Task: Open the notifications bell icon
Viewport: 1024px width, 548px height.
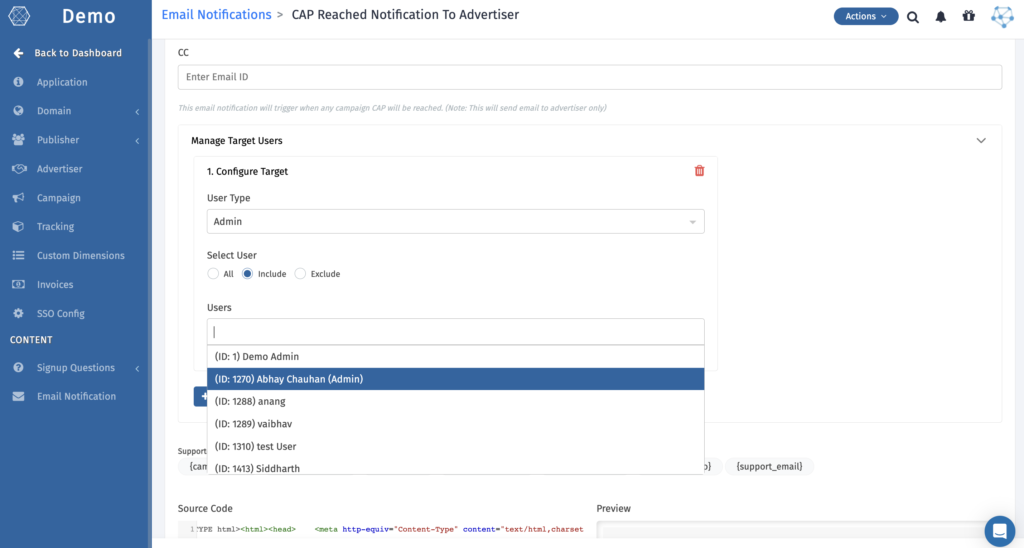Action: click(x=941, y=17)
